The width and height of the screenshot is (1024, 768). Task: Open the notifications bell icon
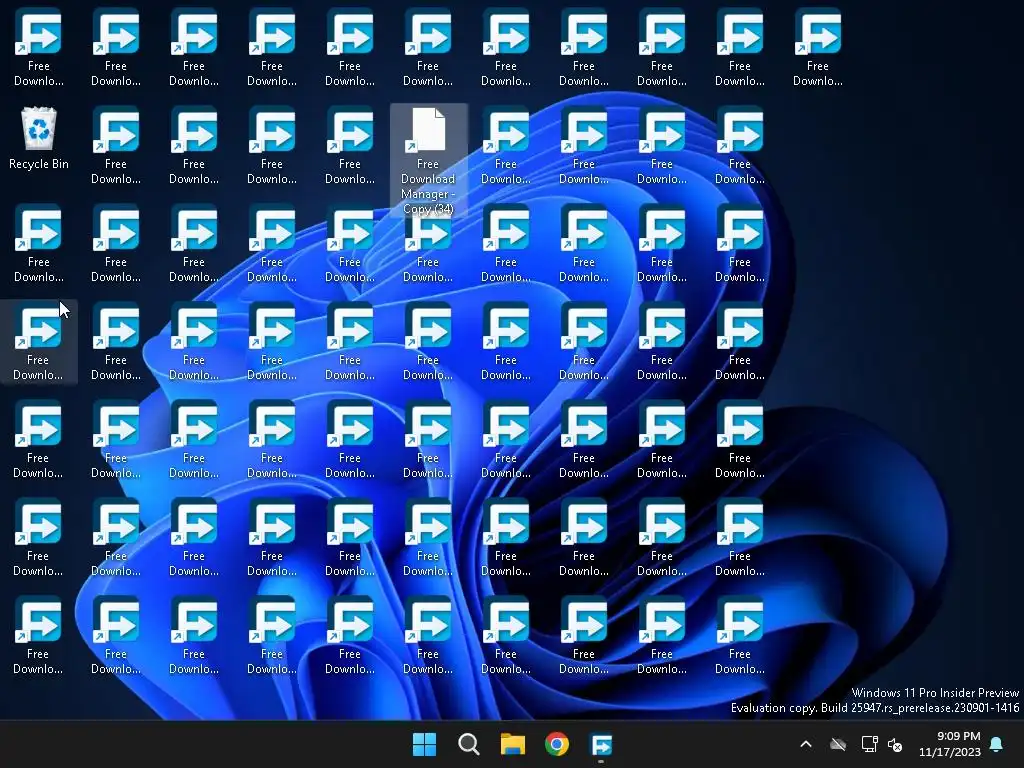[997, 744]
